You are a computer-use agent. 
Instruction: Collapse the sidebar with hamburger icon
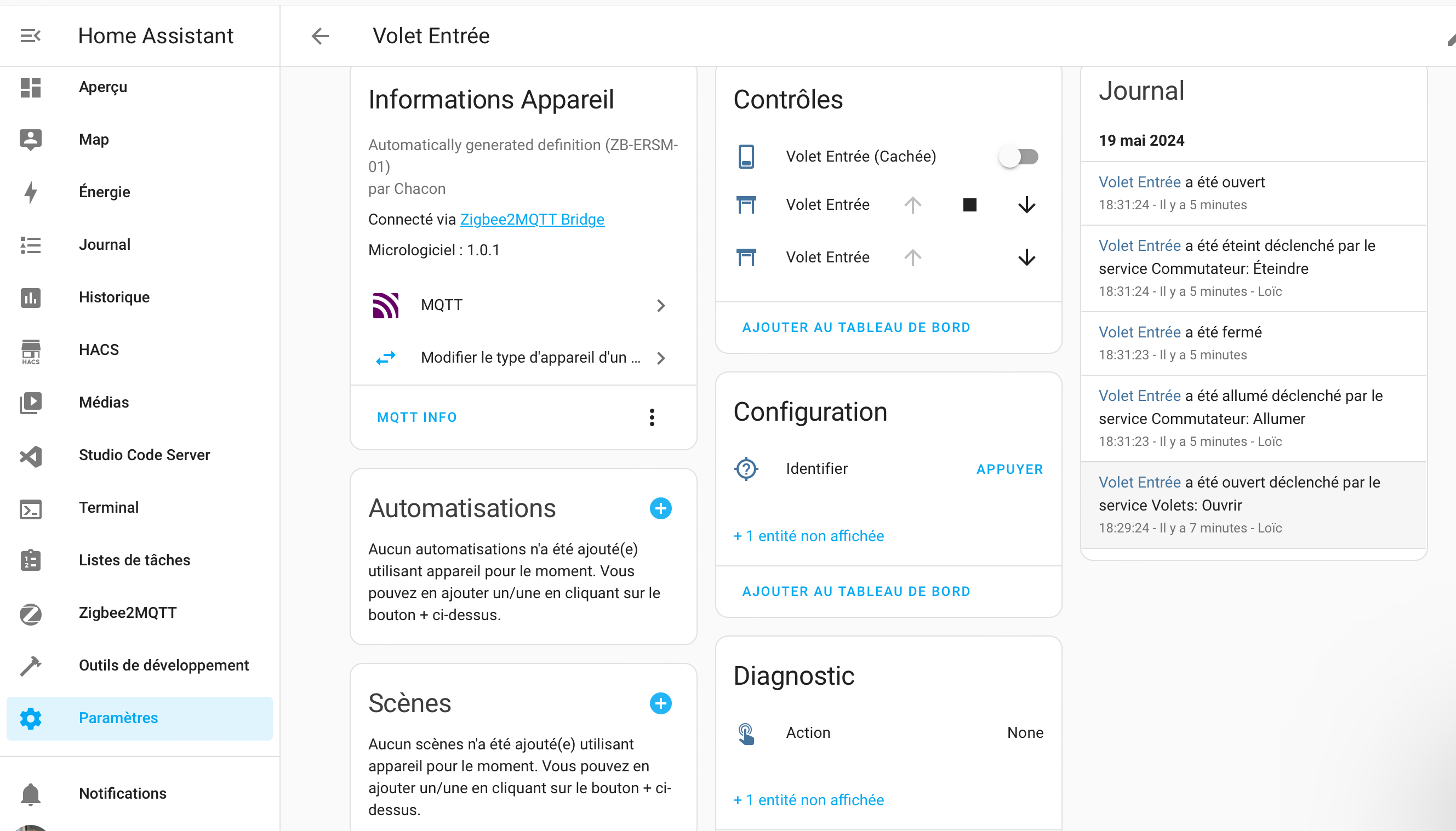click(30, 36)
